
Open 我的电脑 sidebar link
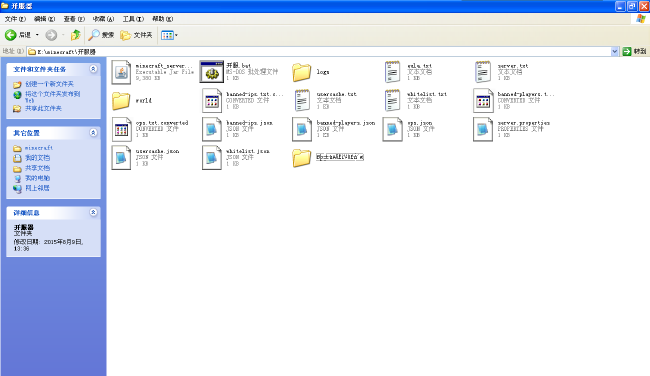[x=37, y=178]
